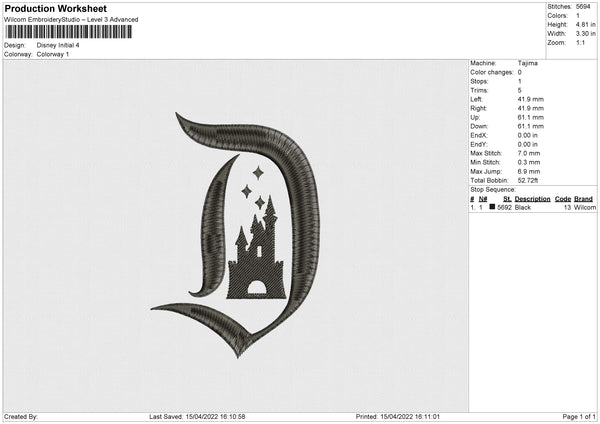Click the Down value 61.1 mm
The image size is (600, 424).
pyautogui.click(x=531, y=126)
